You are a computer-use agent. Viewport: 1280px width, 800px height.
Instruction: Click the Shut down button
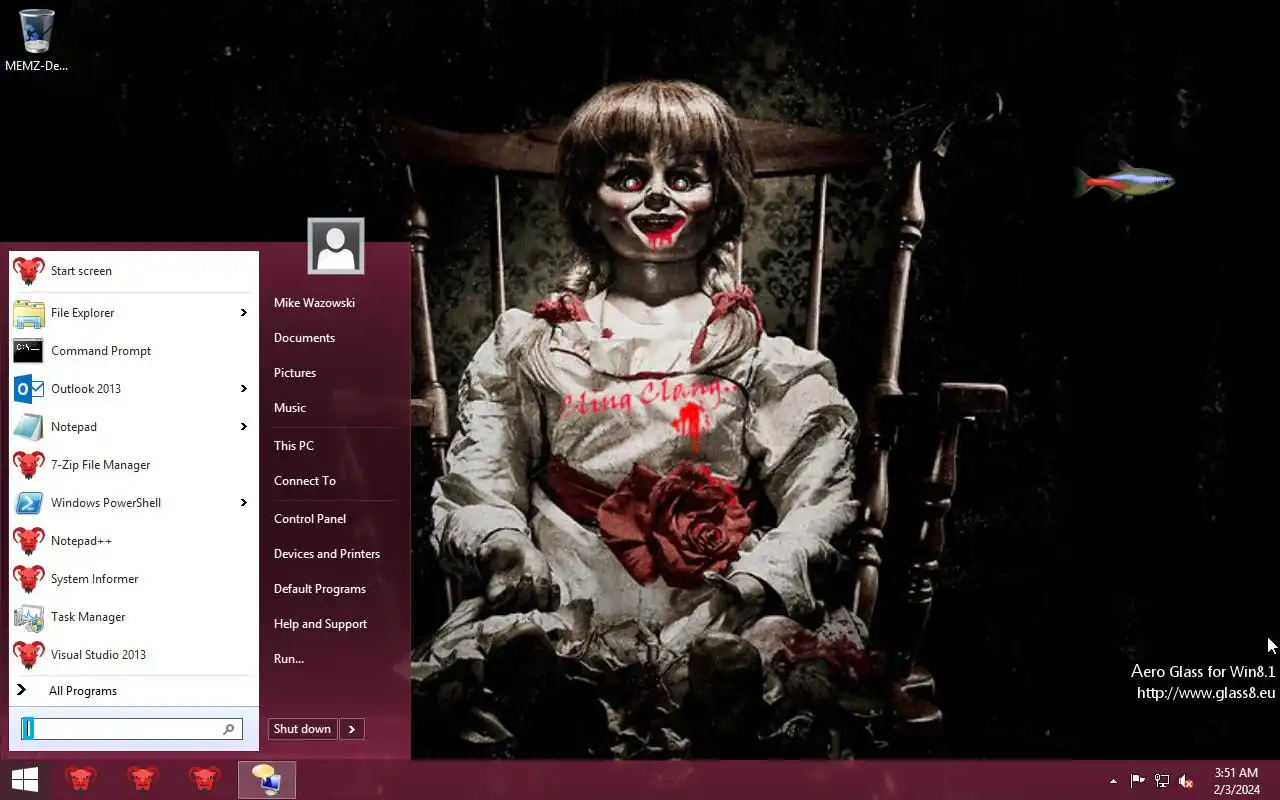tap(302, 729)
